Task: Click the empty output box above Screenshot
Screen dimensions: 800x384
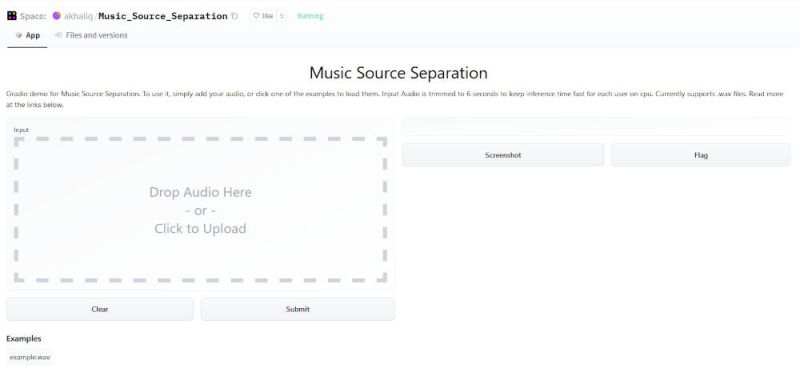Action: coord(596,126)
